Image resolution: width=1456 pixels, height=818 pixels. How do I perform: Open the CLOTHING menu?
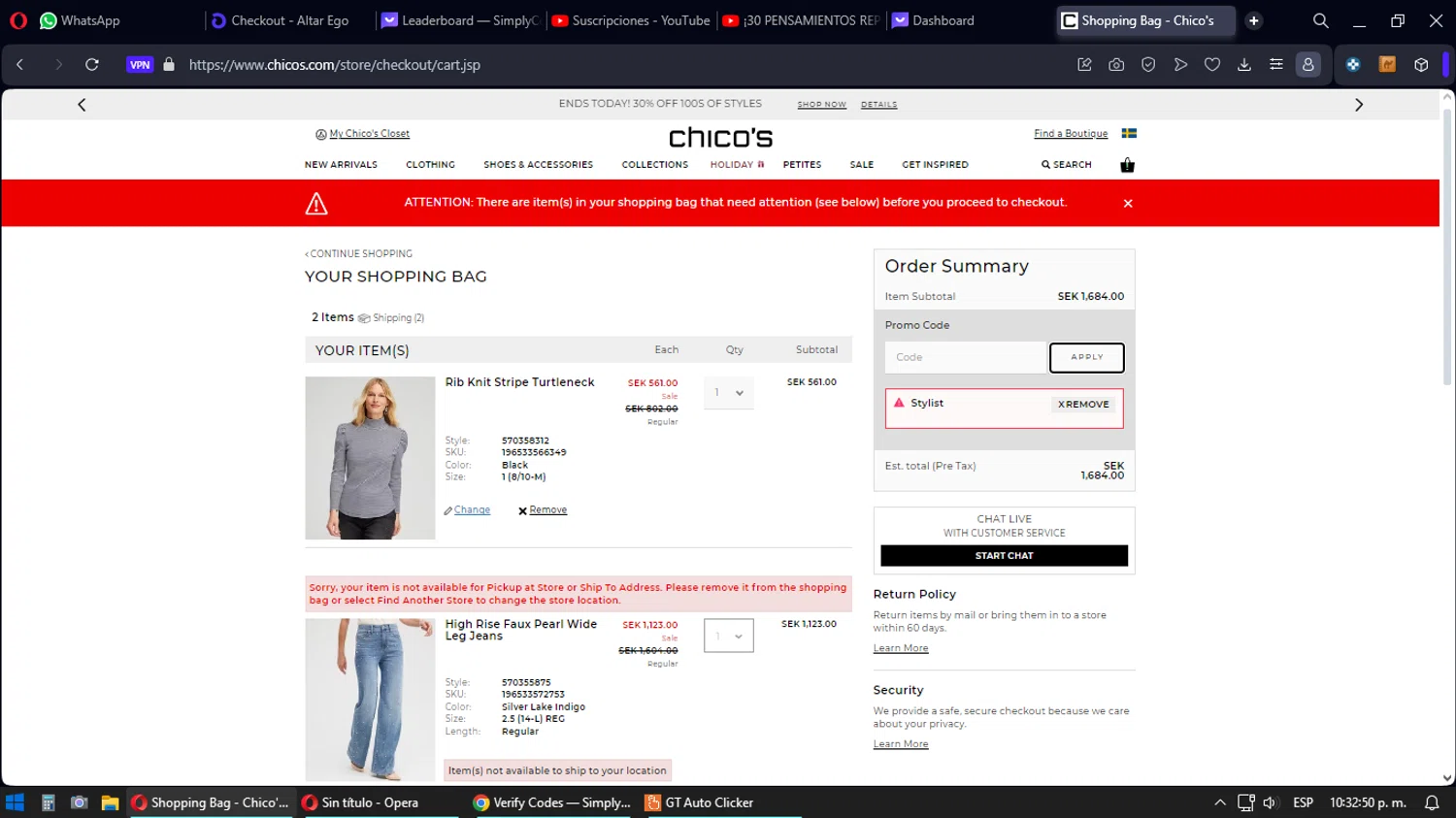[x=430, y=165]
